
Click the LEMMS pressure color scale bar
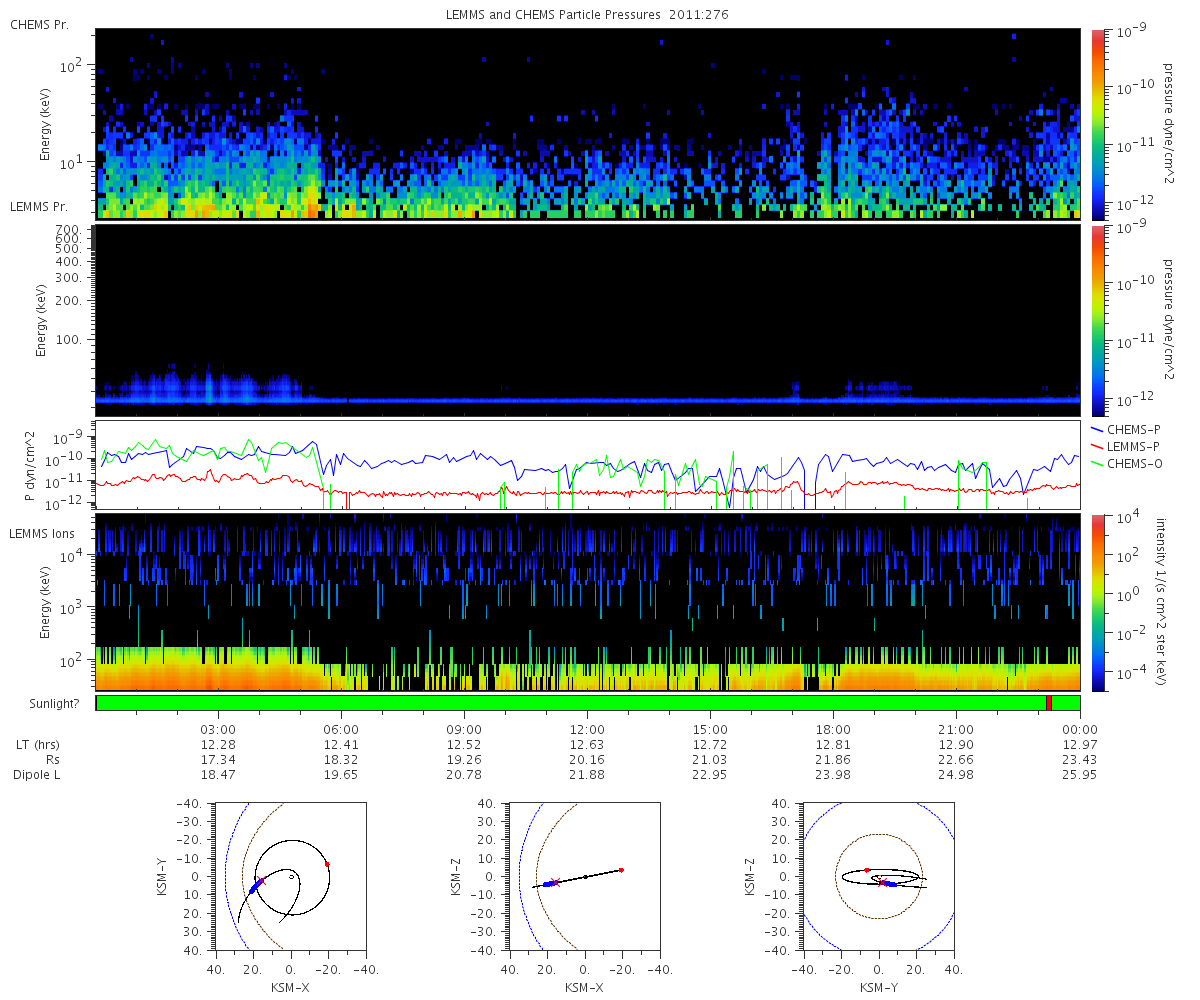point(1097,320)
